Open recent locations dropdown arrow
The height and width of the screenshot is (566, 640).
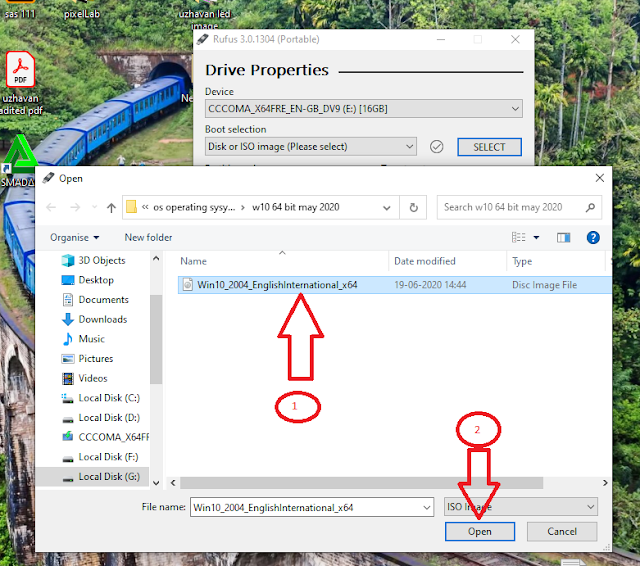[95, 208]
